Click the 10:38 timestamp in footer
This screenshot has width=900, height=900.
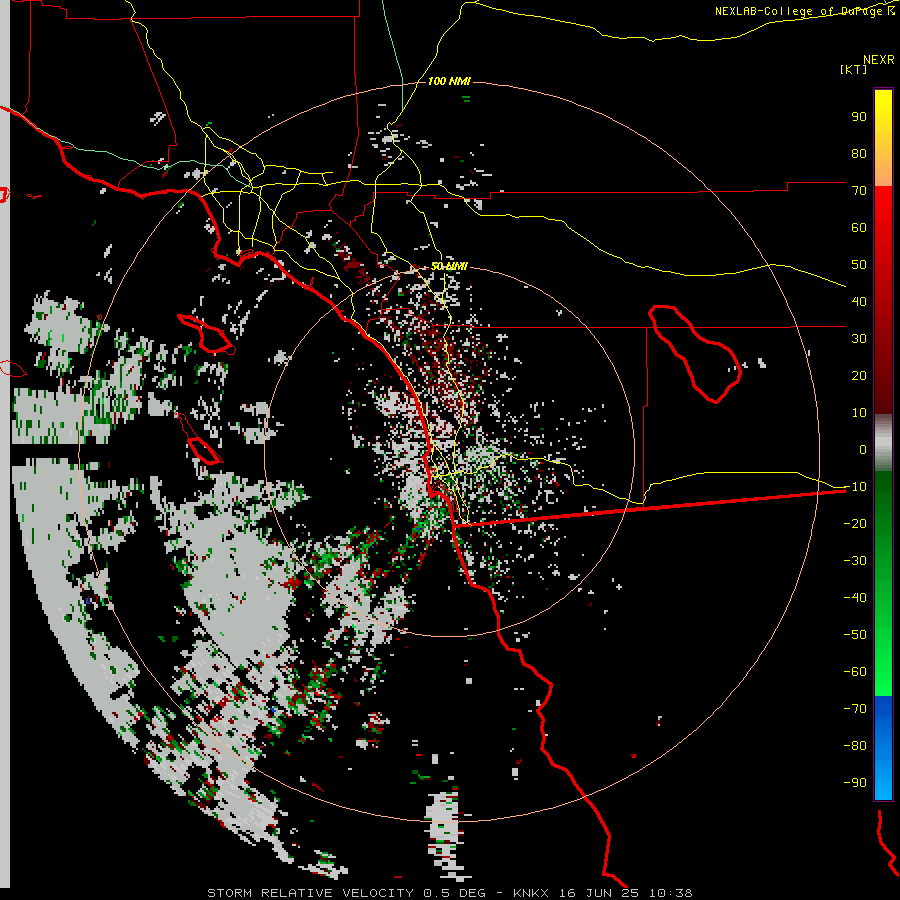coord(670,893)
